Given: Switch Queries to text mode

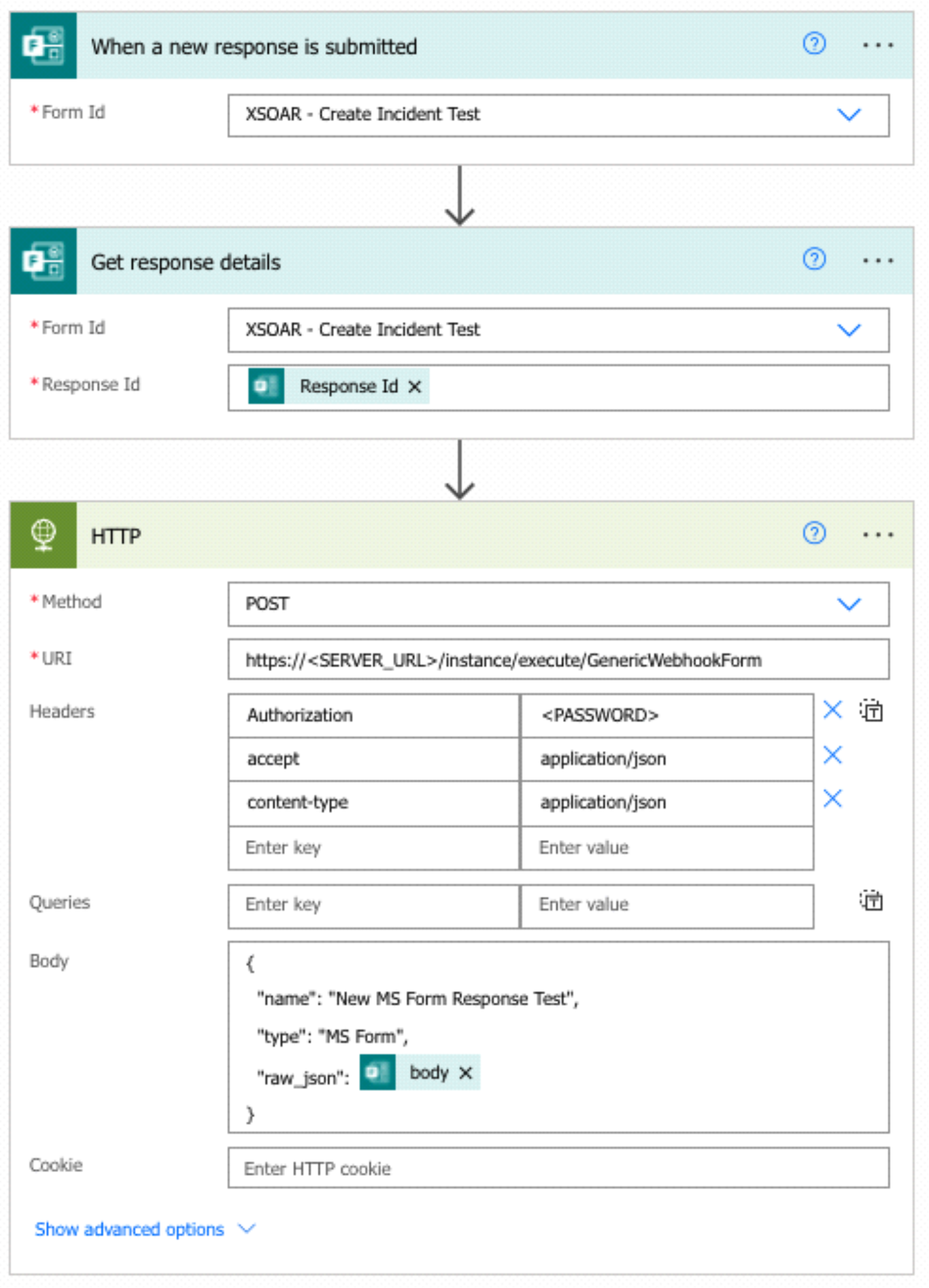Looking at the screenshot, I should [871, 901].
